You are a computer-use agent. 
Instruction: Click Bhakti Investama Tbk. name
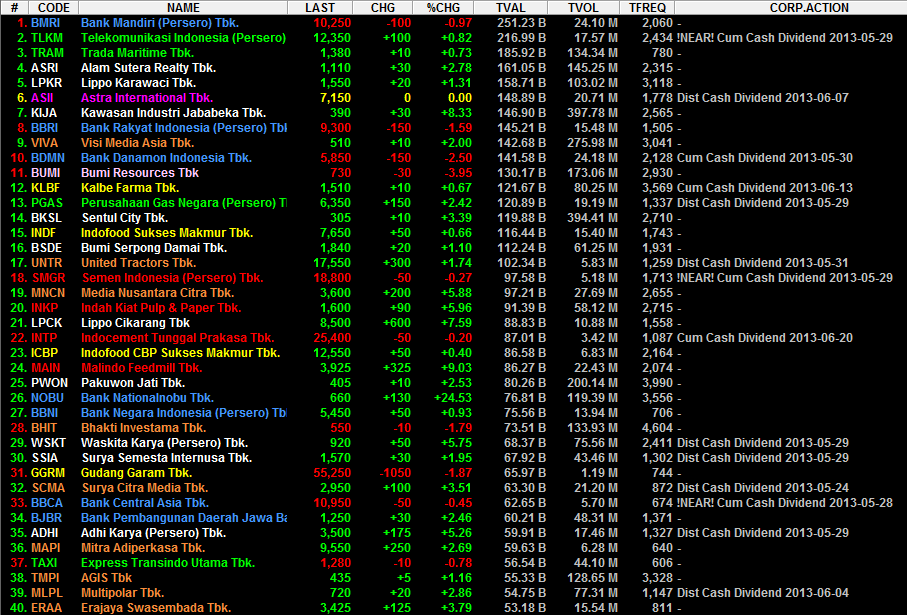click(x=143, y=429)
